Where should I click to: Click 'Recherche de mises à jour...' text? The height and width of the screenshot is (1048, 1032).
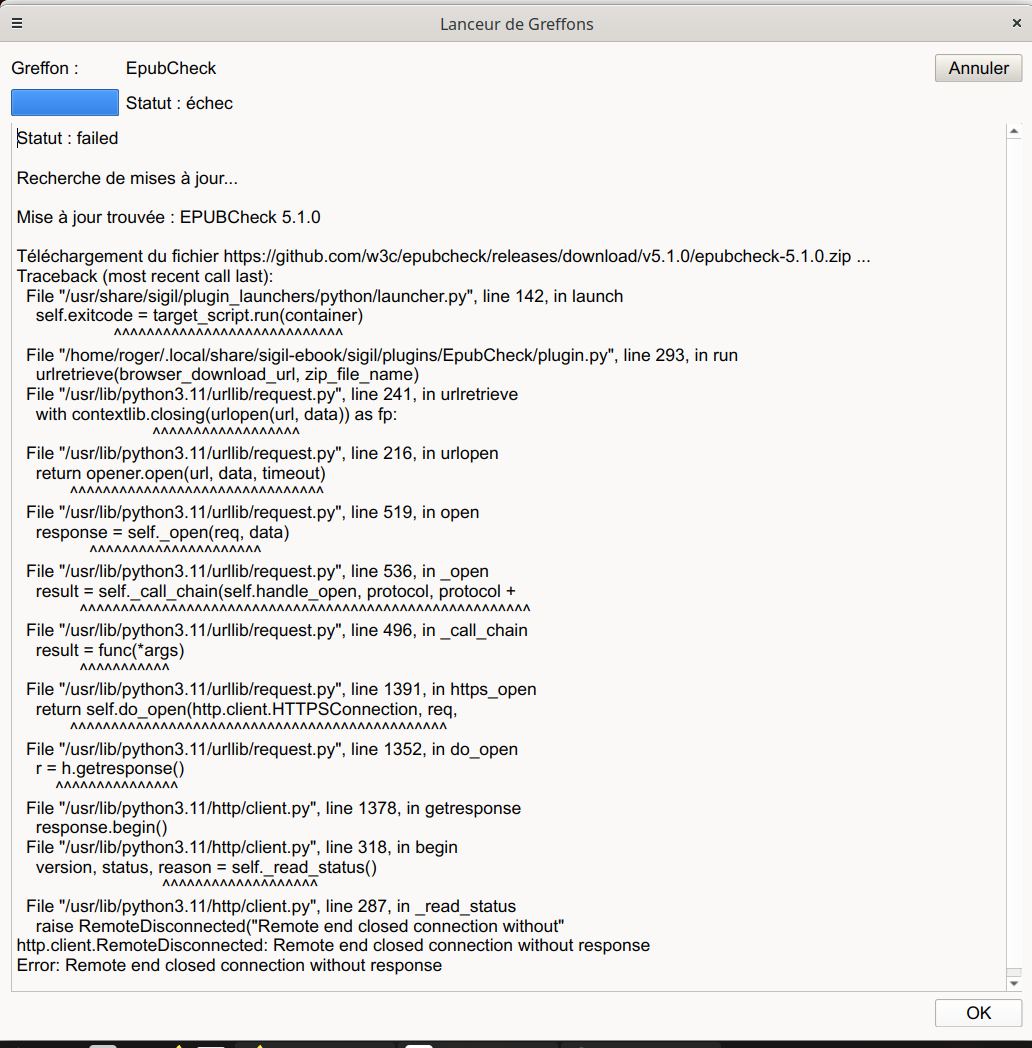(x=127, y=178)
